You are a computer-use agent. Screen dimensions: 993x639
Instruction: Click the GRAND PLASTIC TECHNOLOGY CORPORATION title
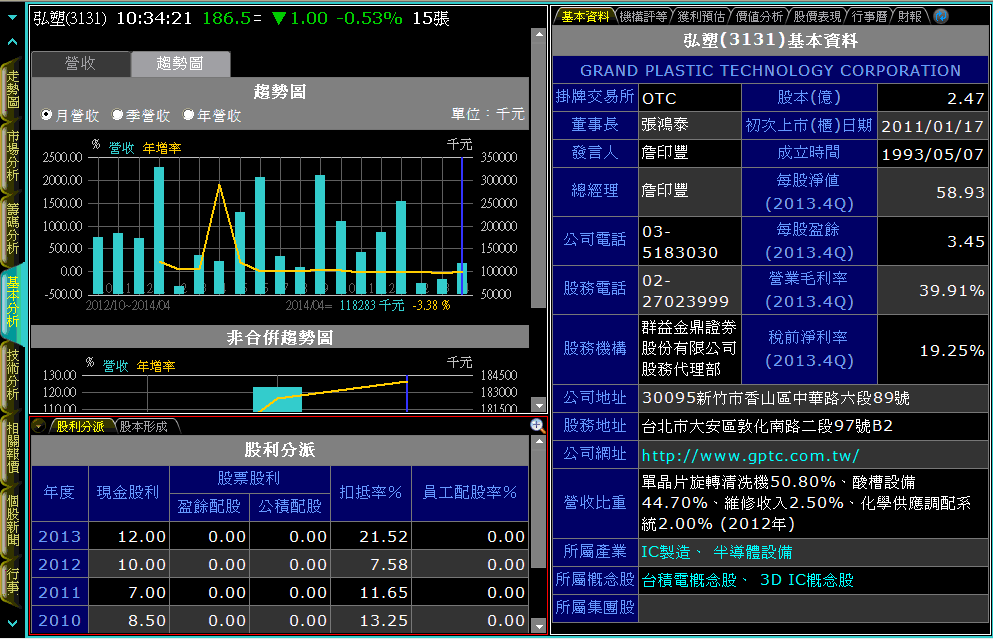pos(770,70)
